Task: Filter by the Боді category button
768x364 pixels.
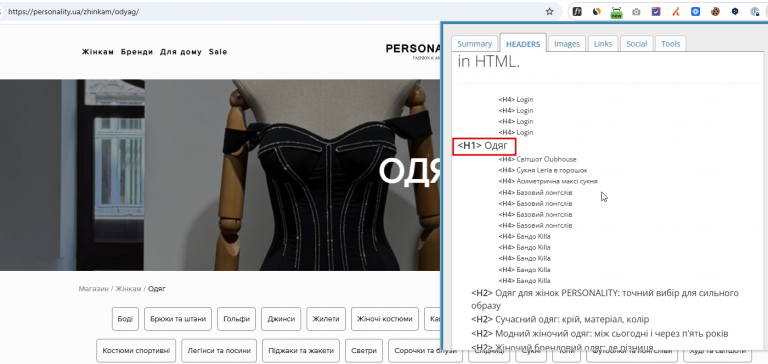Action: [125, 319]
